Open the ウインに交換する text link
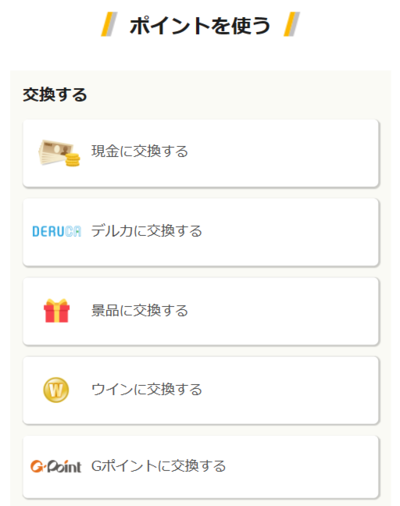Image resolution: width=400 pixels, height=506 pixels. [147, 389]
